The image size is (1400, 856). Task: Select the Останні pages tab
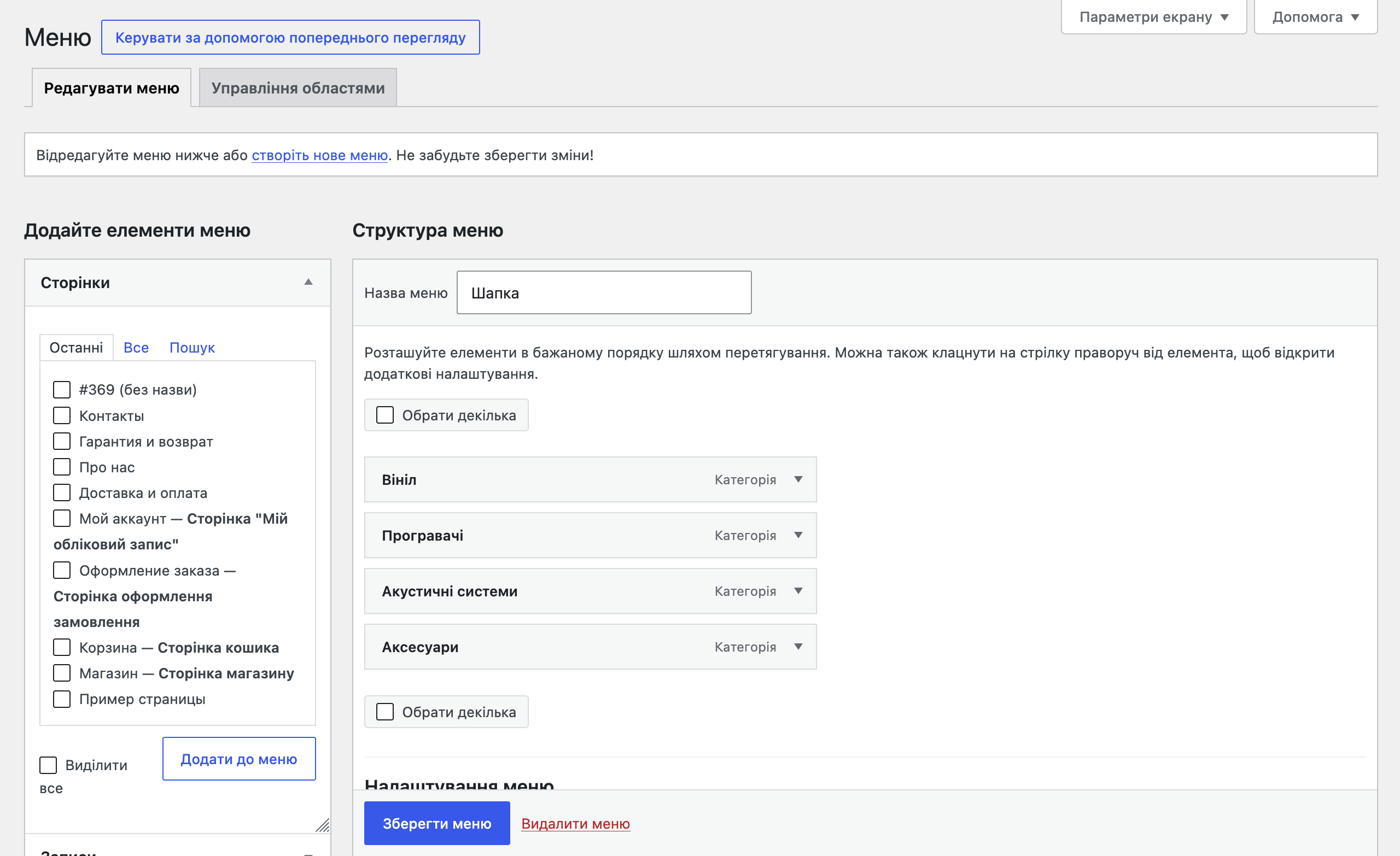click(x=76, y=348)
